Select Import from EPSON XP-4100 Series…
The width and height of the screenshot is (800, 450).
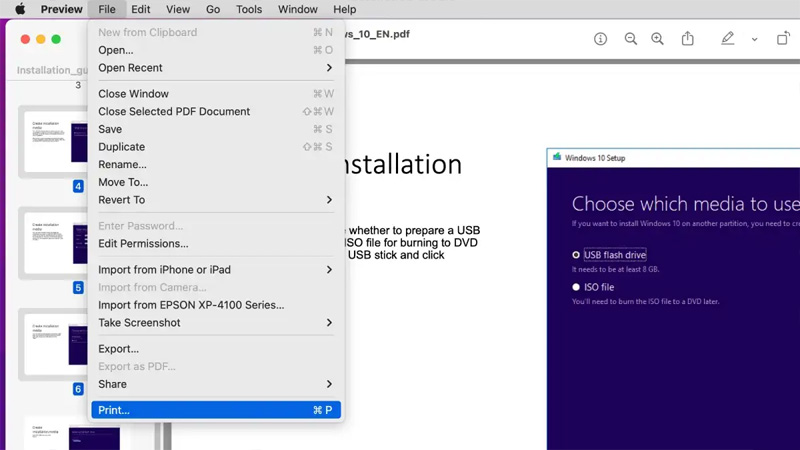190,305
